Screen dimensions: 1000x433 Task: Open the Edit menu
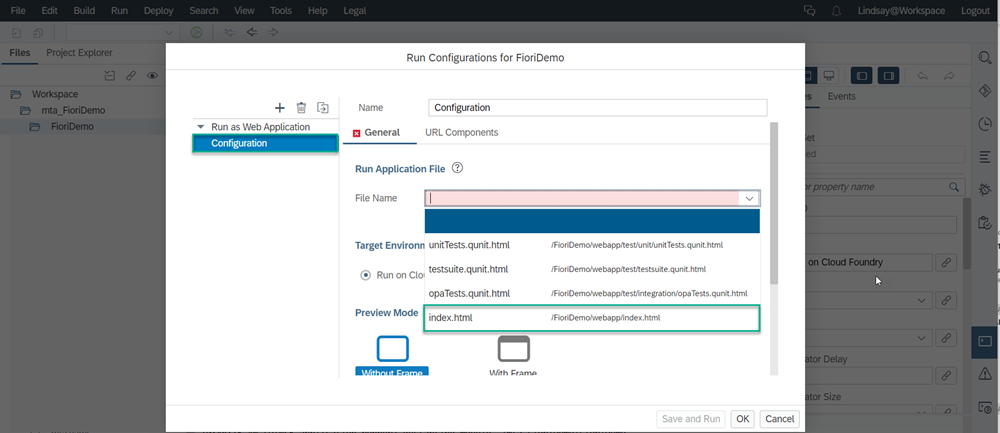(50, 11)
